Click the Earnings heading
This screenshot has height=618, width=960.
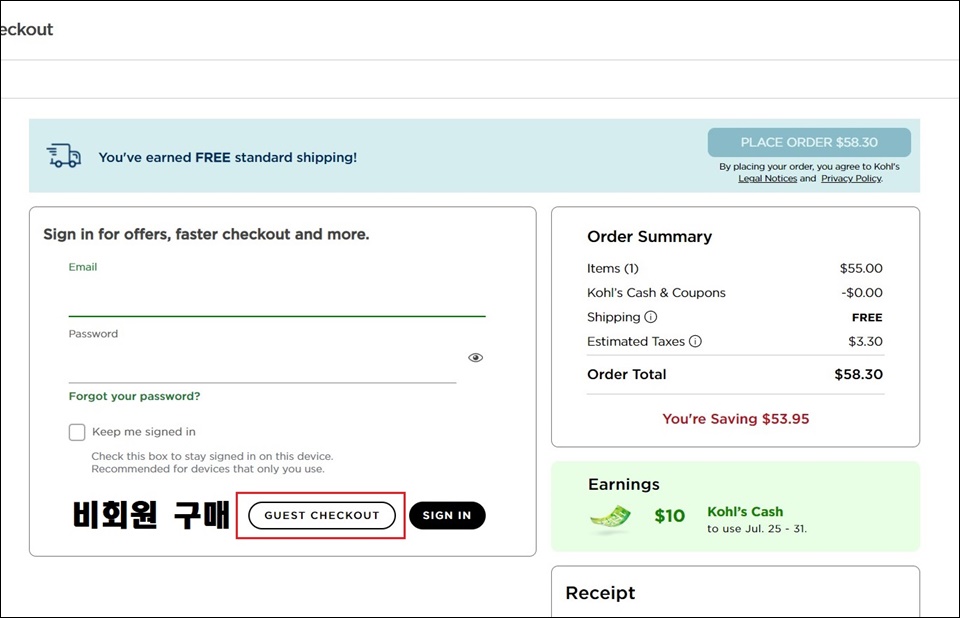[x=623, y=484]
